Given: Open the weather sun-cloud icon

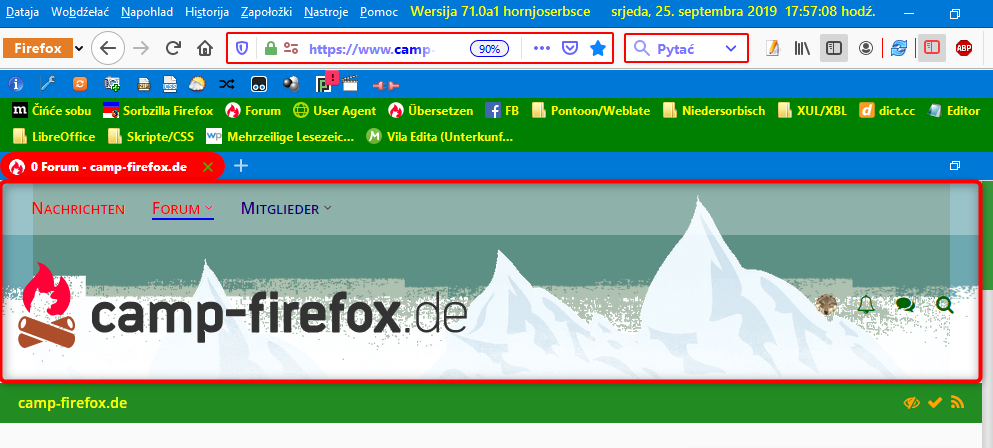Looking at the screenshot, I should (x=197, y=83).
